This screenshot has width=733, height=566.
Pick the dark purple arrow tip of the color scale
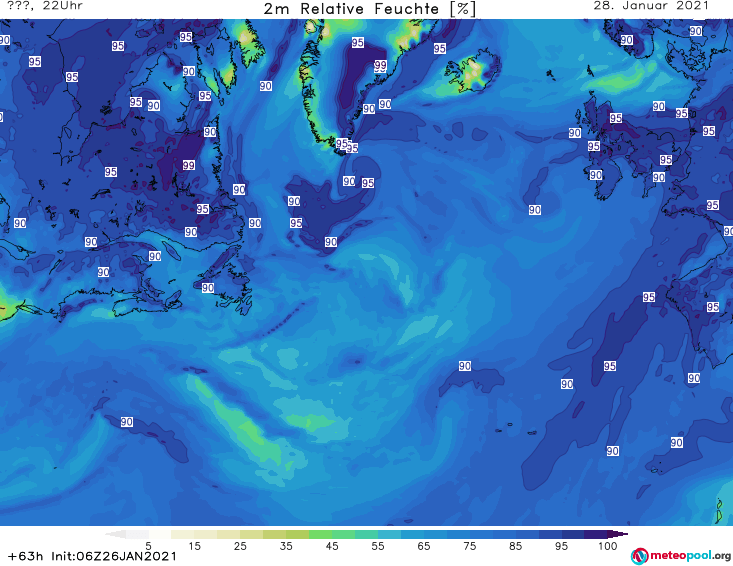point(618,534)
